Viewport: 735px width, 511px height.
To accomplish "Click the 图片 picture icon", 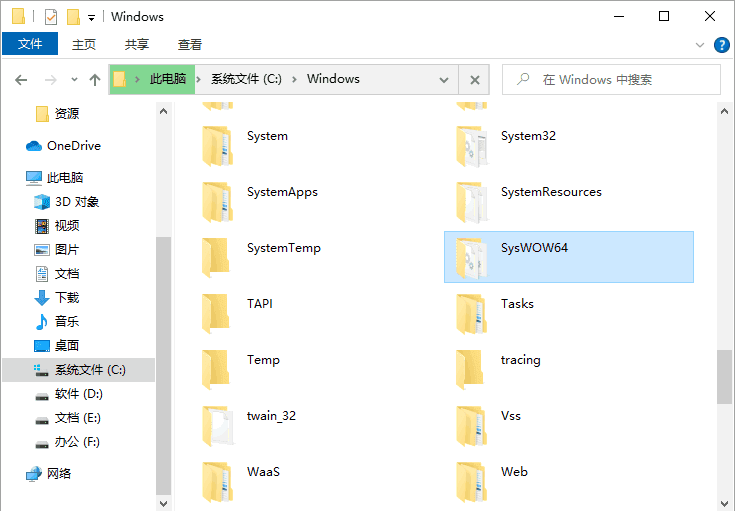I will coord(42,250).
